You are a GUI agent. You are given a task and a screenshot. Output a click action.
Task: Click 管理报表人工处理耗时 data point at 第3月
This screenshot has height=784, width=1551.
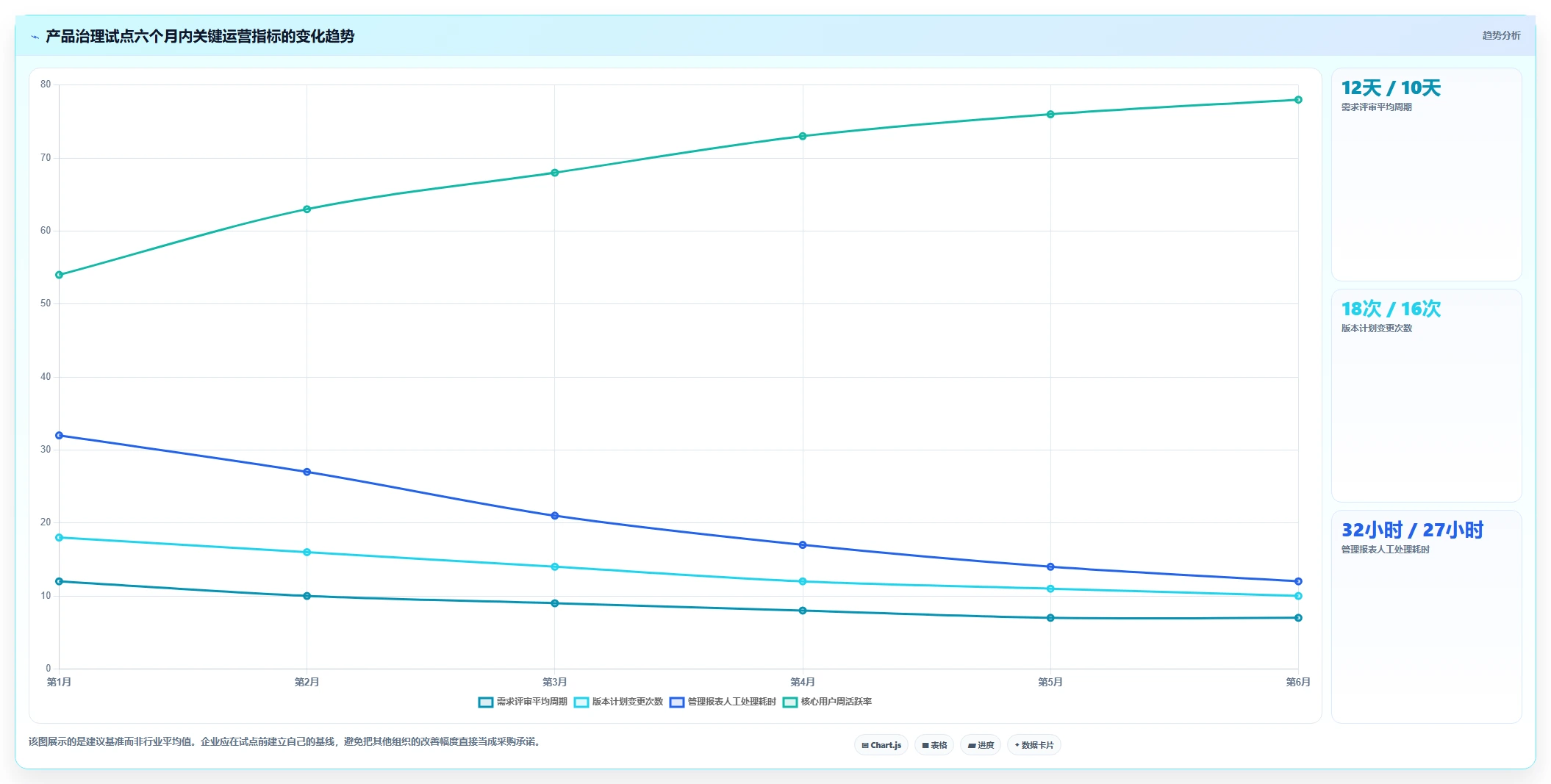[555, 516]
